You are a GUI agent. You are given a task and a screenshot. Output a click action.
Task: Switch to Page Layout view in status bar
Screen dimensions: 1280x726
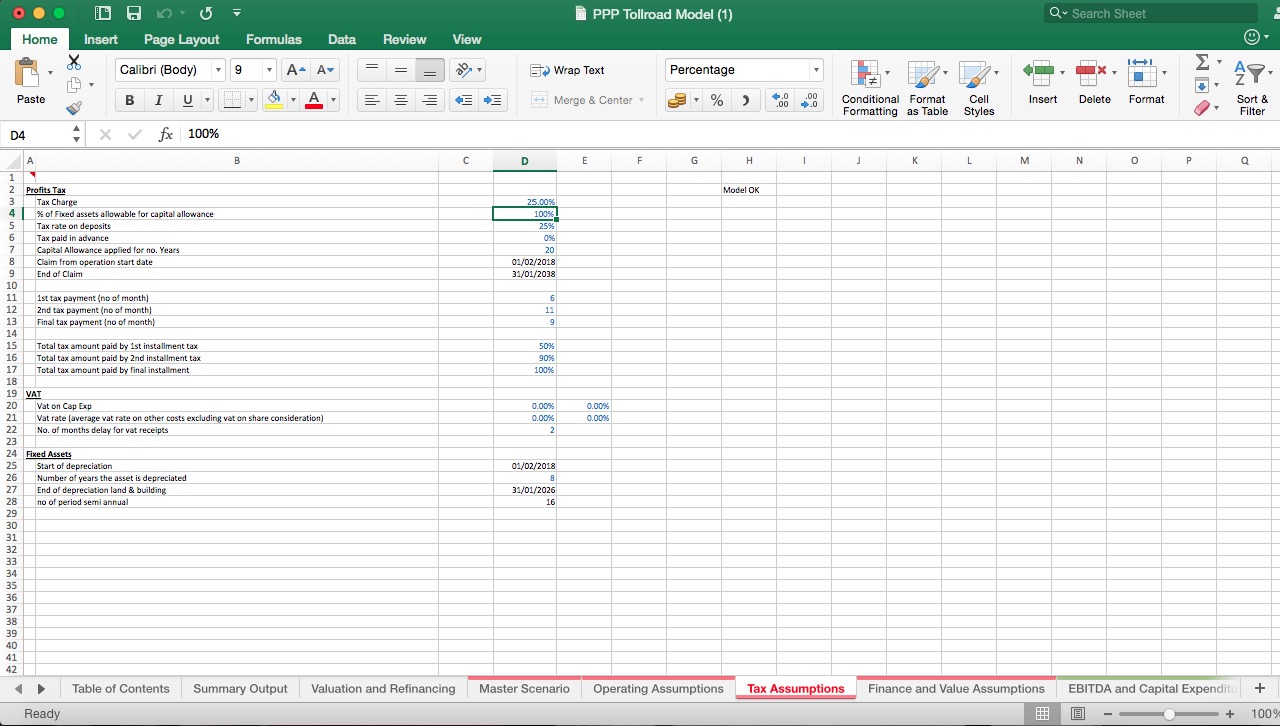pyautogui.click(x=1078, y=713)
